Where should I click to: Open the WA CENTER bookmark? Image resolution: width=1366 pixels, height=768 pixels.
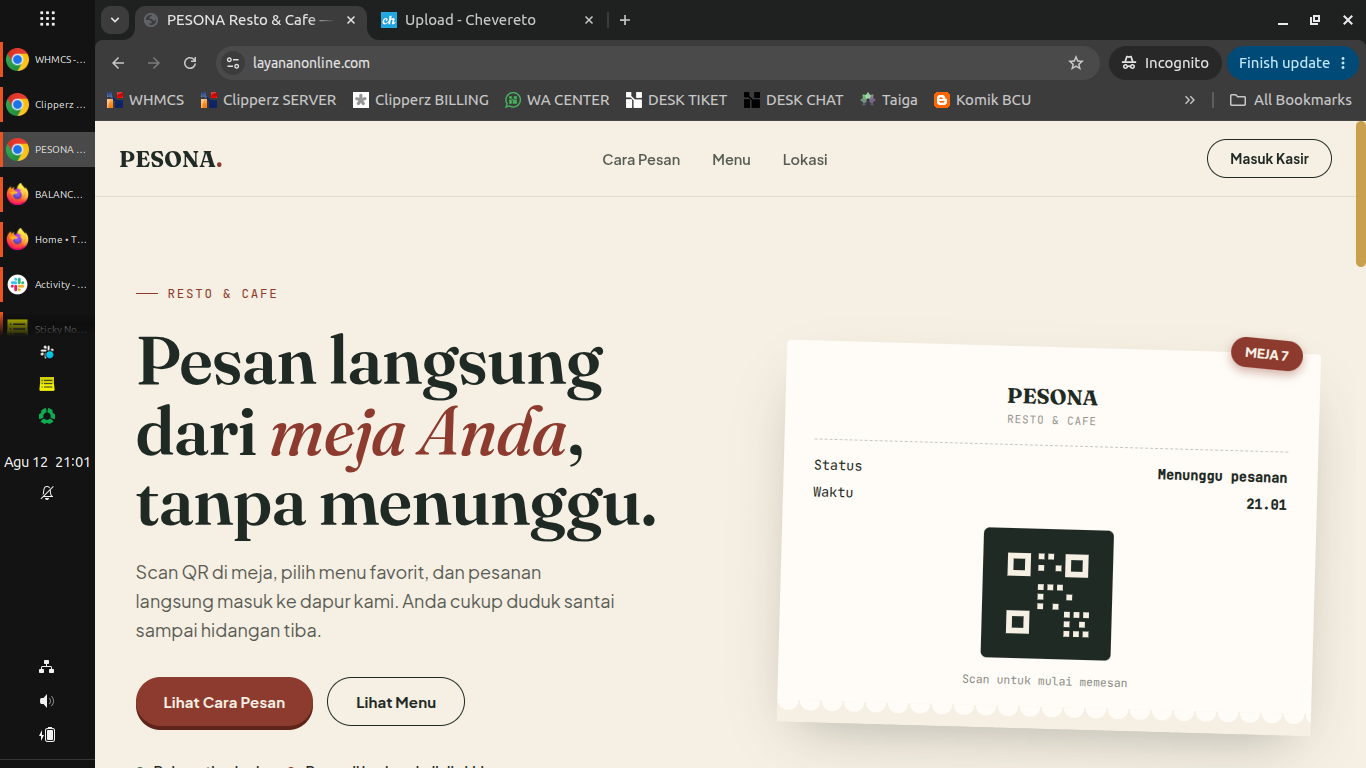pos(557,100)
